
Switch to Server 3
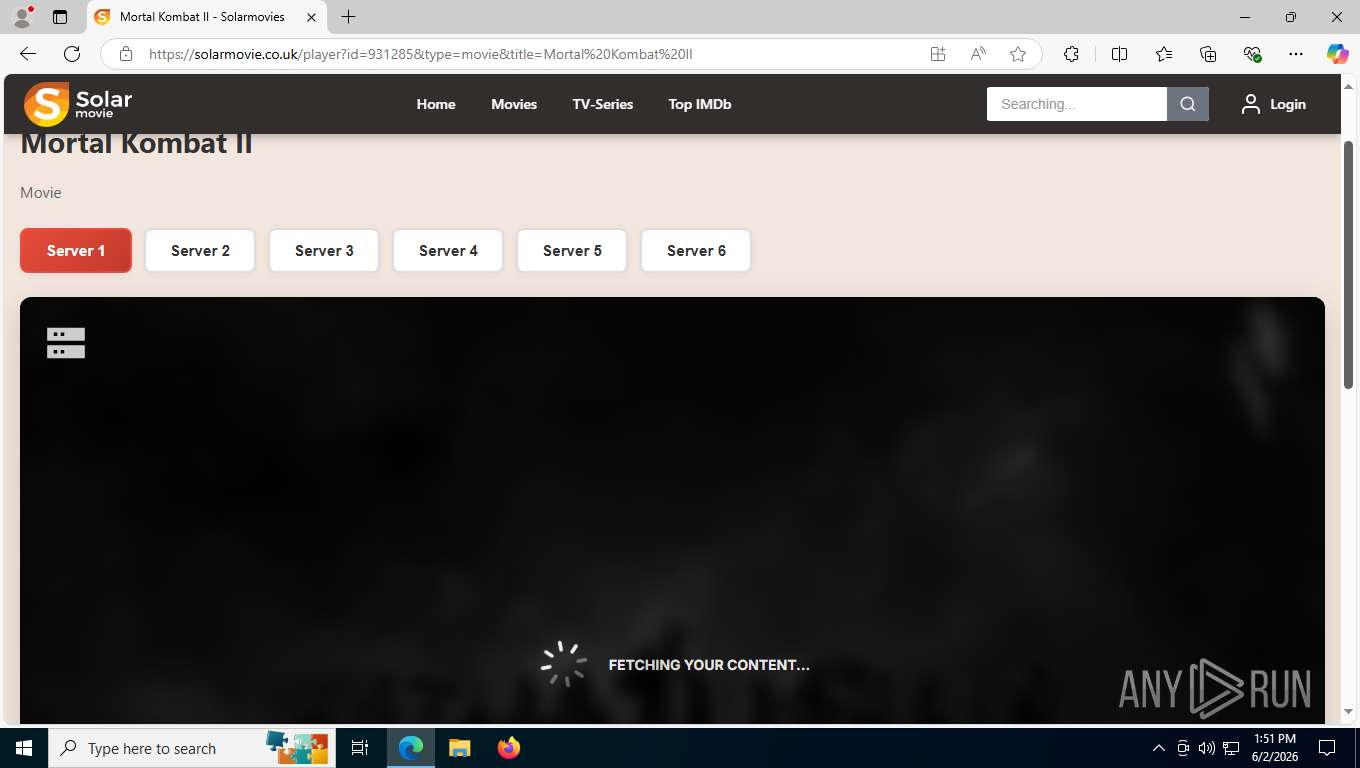pyautogui.click(x=324, y=250)
